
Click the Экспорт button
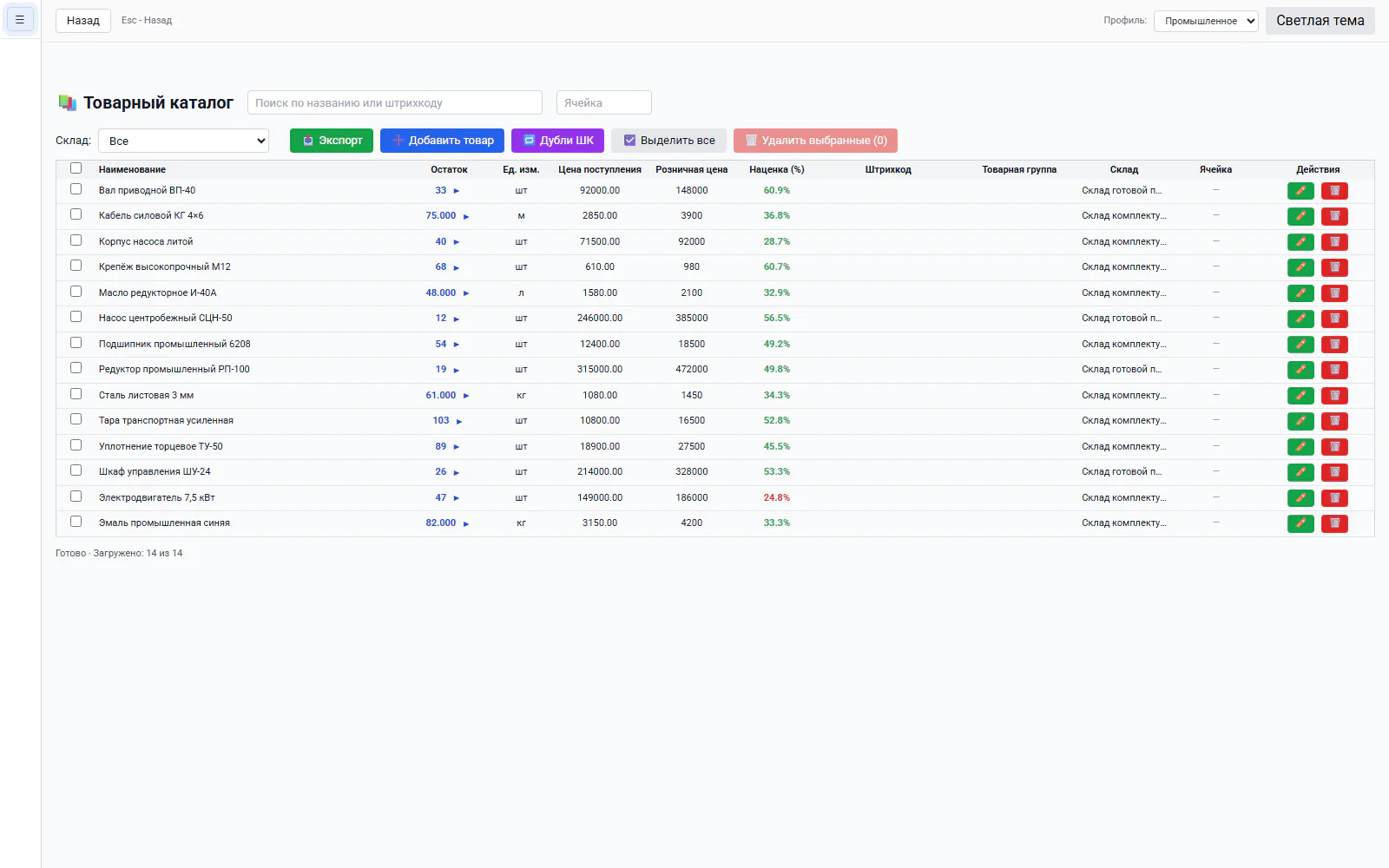click(x=332, y=141)
